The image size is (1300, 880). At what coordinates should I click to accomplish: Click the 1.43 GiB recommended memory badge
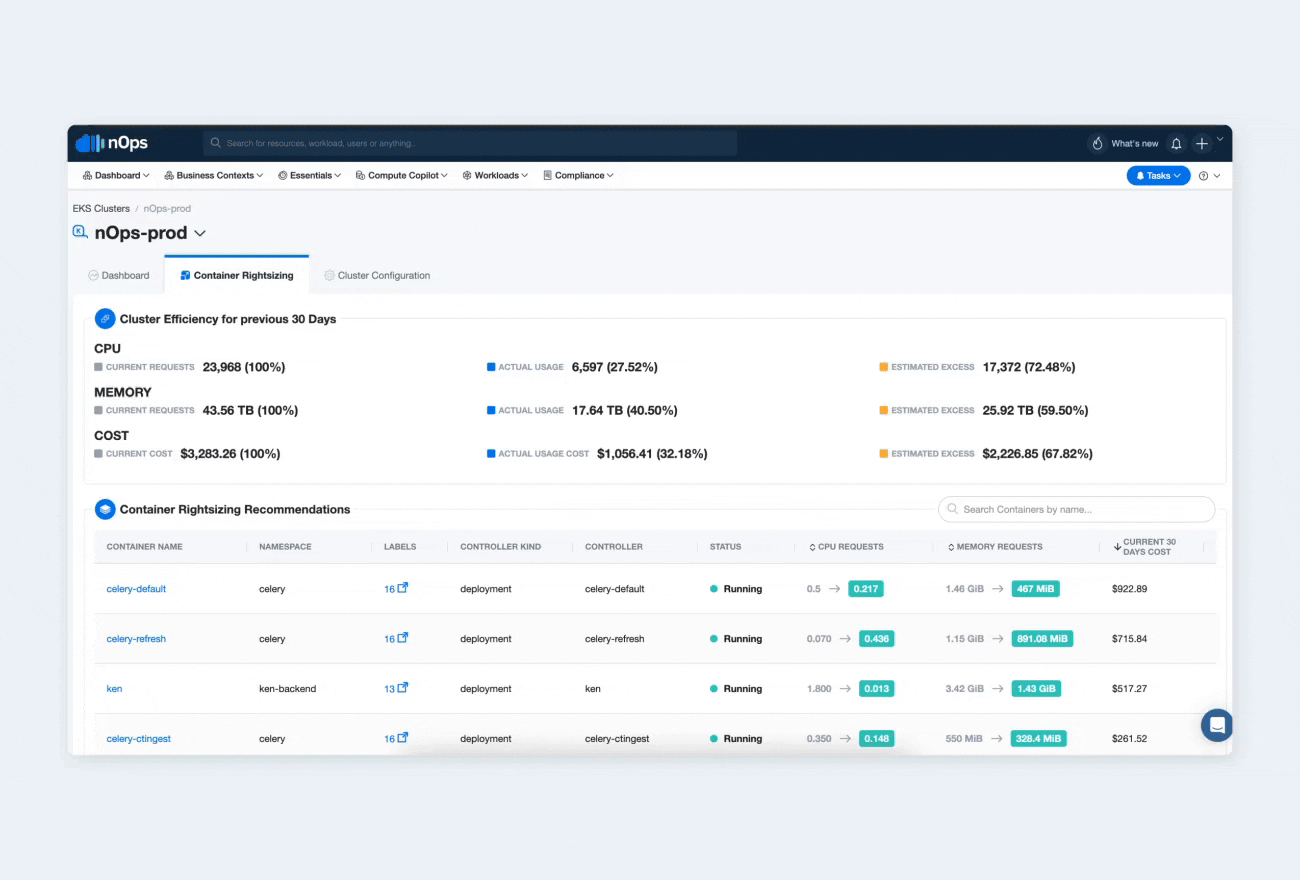pyautogui.click(x=1036, y=689)
